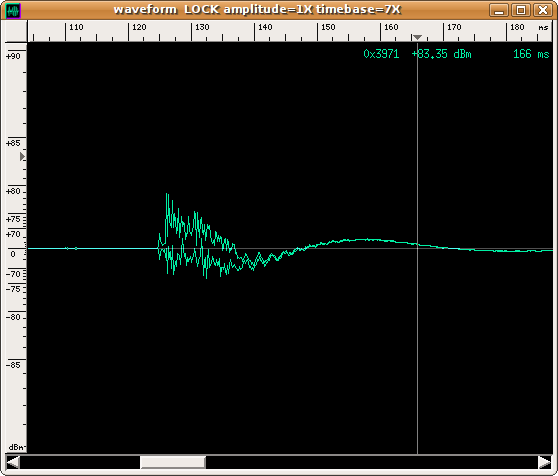Click the -85 label on amplitude scale
Screen dimensions: 558x476
pos(14,365)
